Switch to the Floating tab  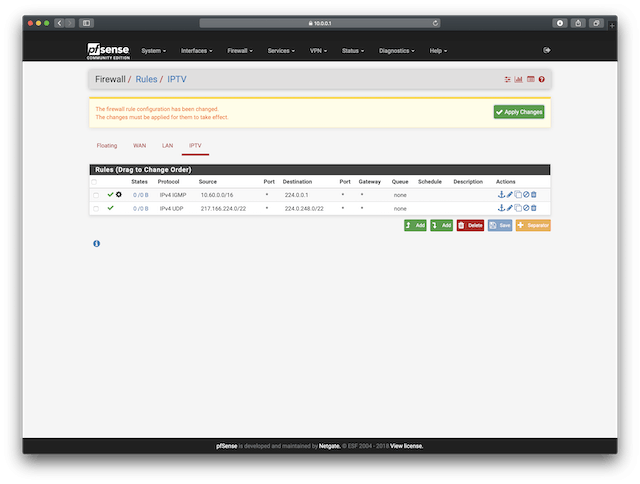pyautogui.click(x=107, y=146)
